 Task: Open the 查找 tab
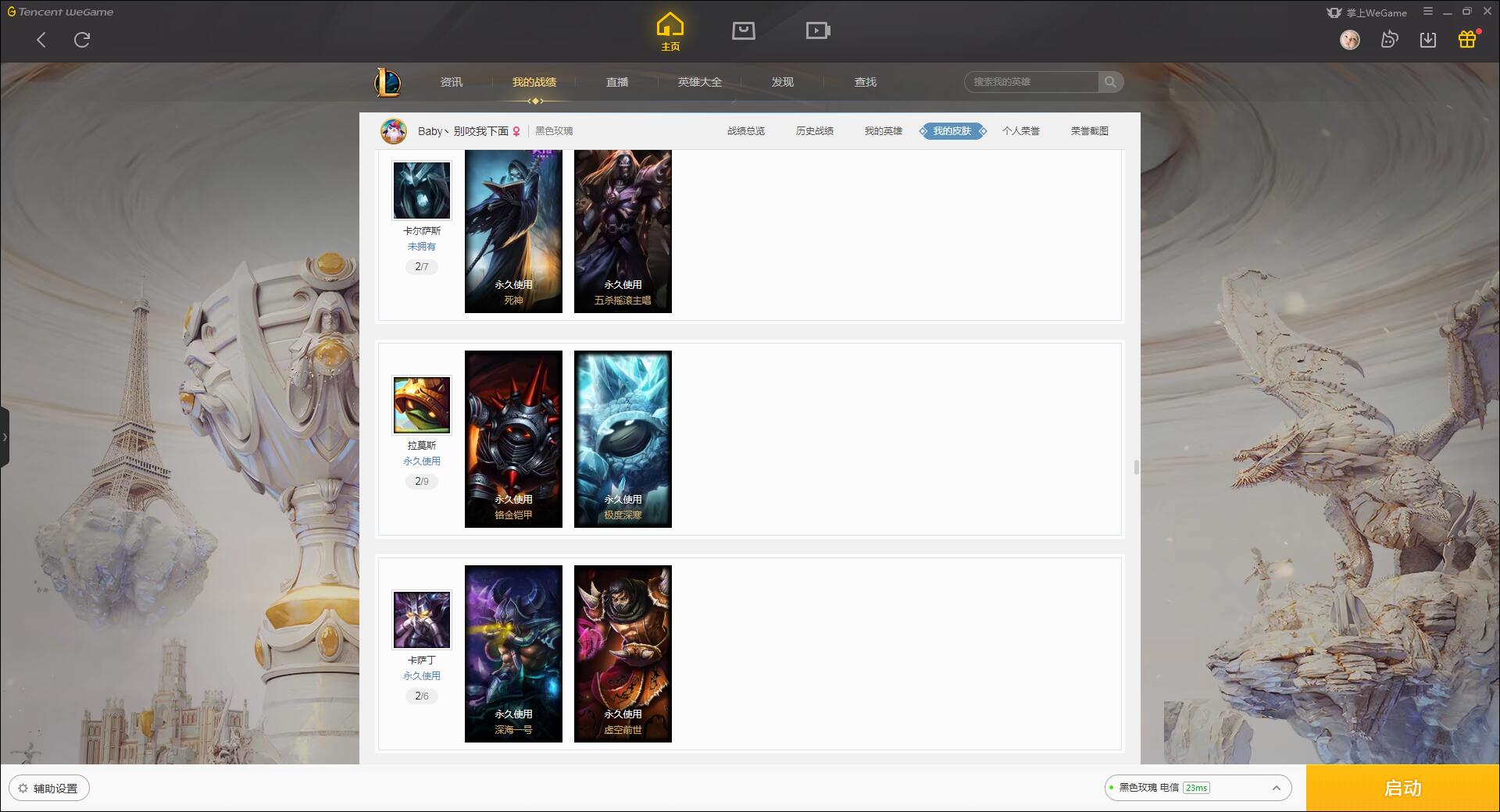point(866,82)
